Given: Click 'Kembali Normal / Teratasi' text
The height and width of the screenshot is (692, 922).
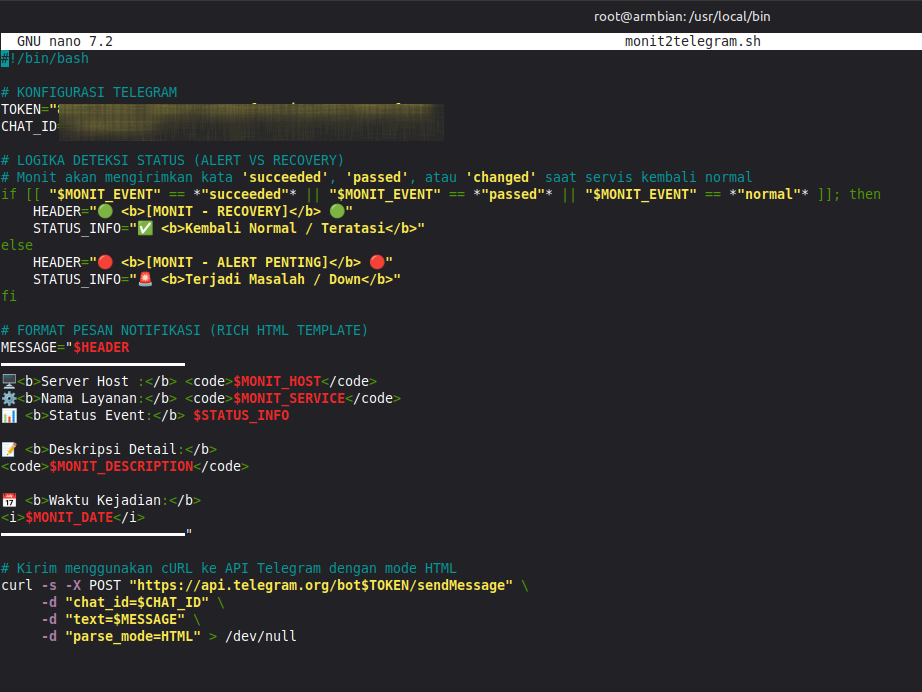Looking at the screenshot, I should click(x=285, y=228).
